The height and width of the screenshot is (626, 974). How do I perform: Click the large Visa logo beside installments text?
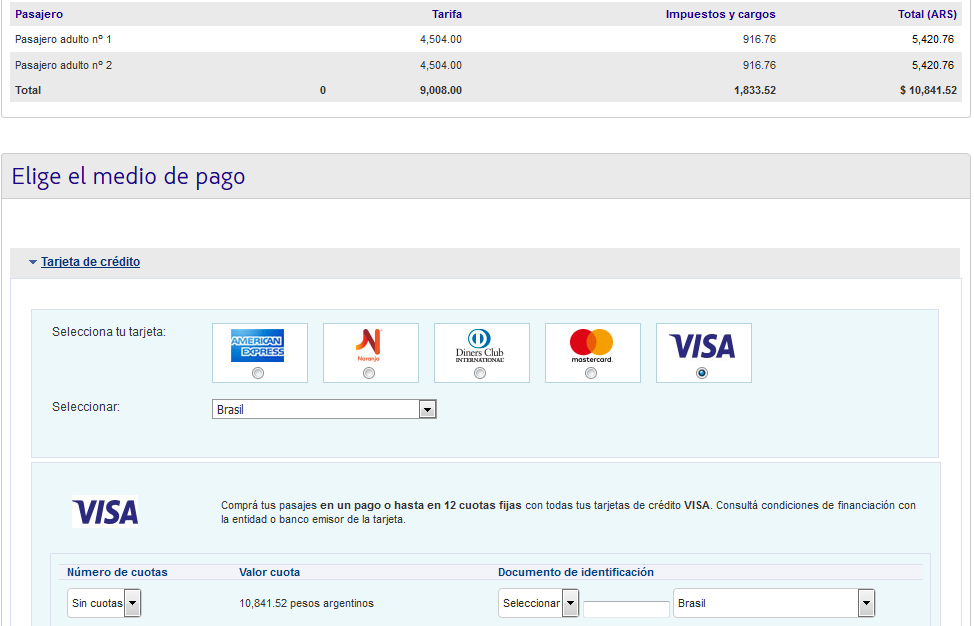[106, 513]
